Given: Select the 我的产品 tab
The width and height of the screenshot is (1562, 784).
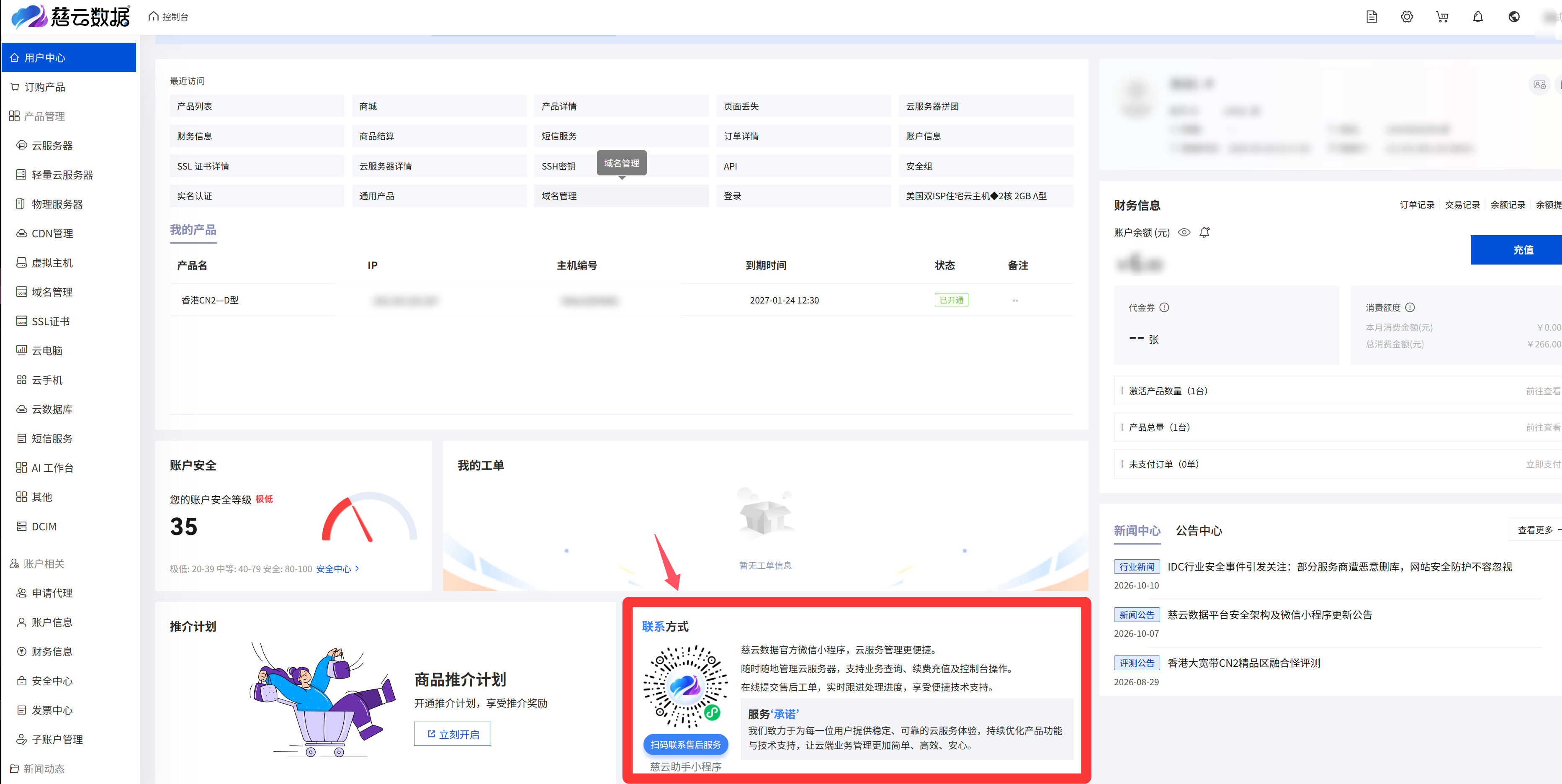Looking at the screenshot, I should pos(193,230).
